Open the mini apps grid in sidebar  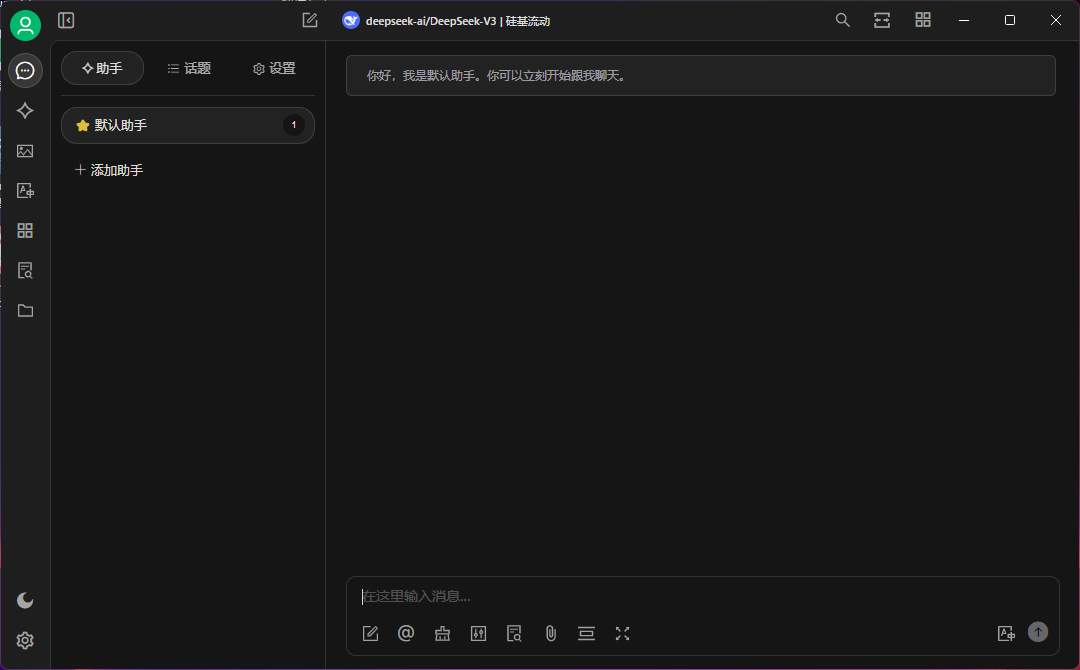point(25,231)
